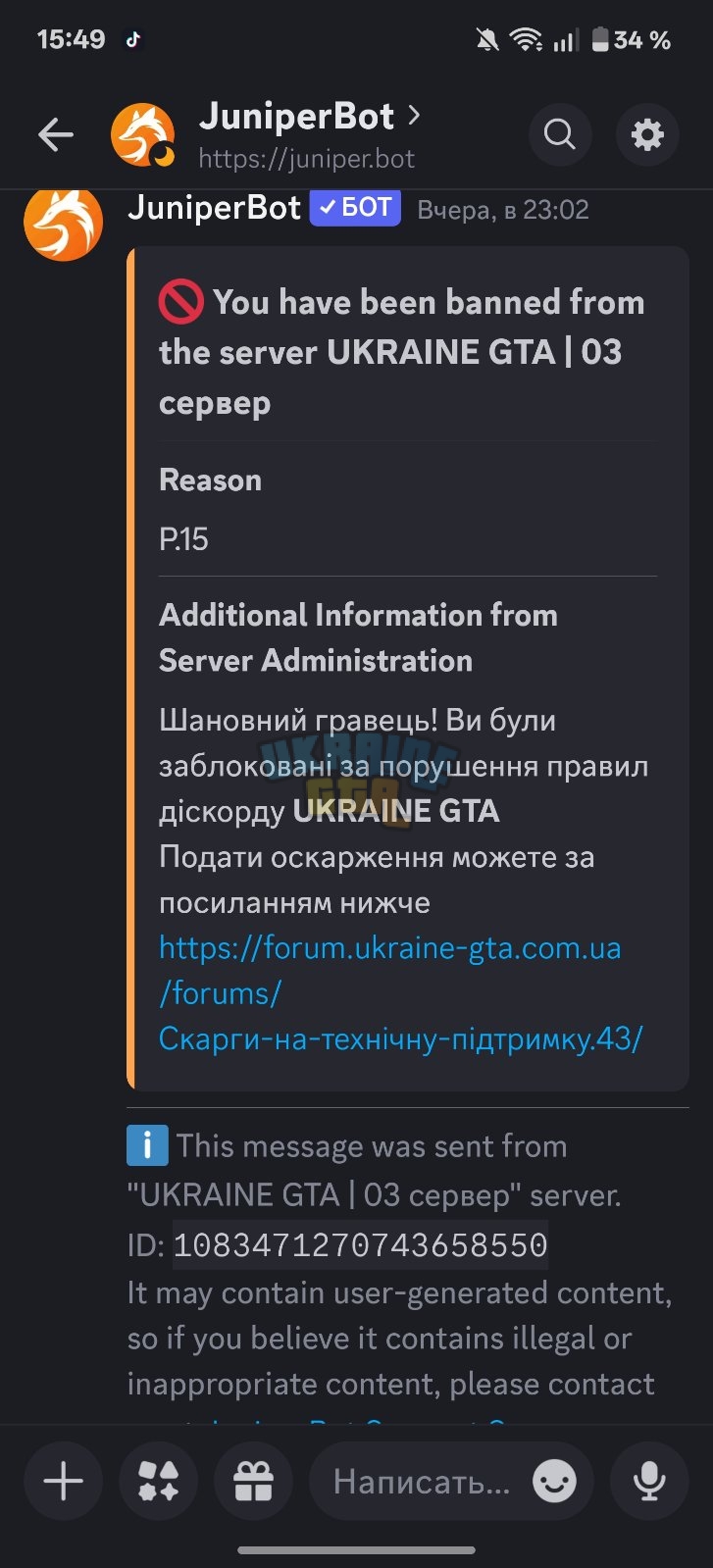Tap the muted notifications bell icon
Screen dimensions: 713x1568
pos(486,40)
